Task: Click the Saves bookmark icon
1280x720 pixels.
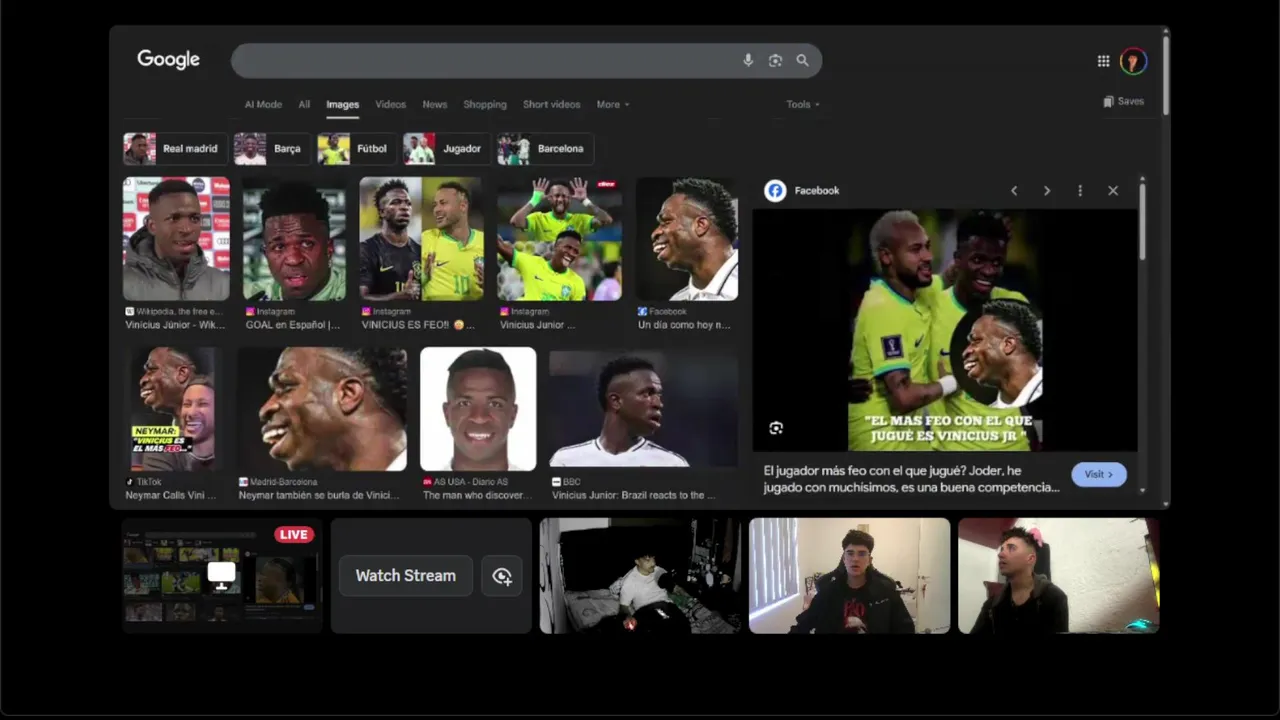Action: (1108, 101)
